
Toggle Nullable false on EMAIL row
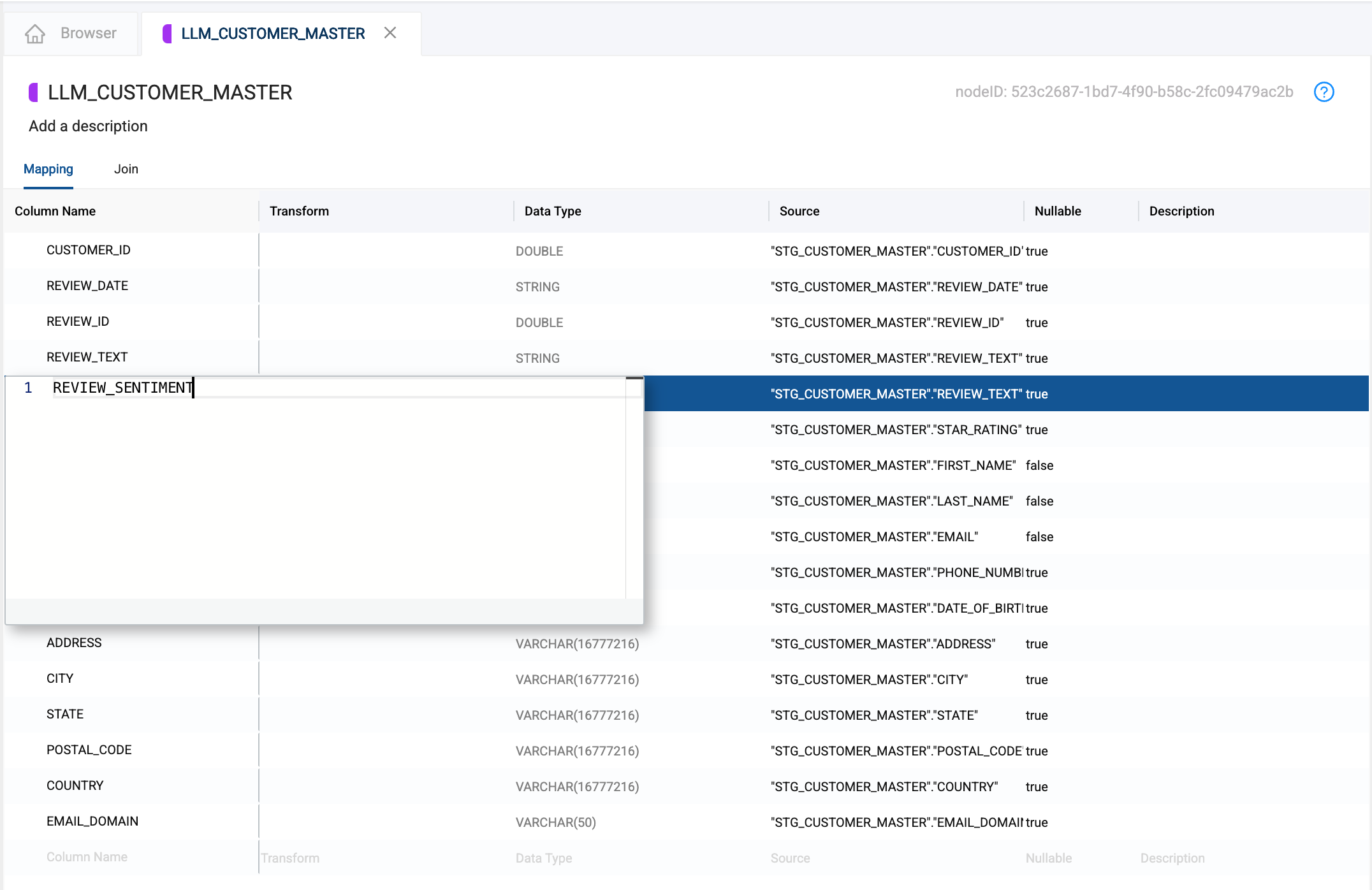1039,537
